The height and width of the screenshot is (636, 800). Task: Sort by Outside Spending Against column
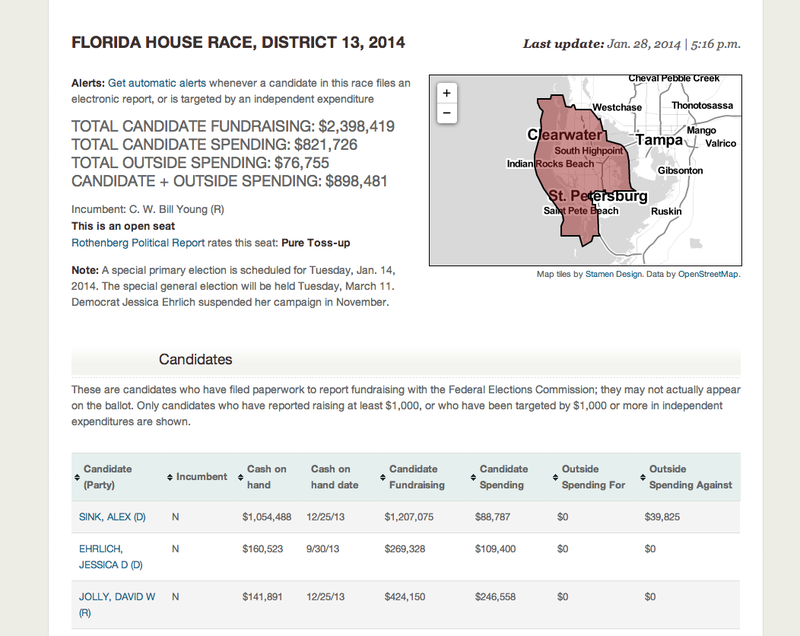pos(690,477)
